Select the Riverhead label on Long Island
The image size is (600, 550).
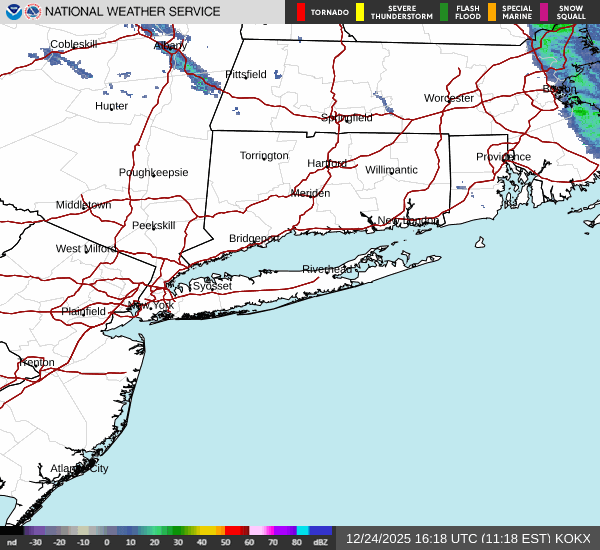click(x=327, y=270)
